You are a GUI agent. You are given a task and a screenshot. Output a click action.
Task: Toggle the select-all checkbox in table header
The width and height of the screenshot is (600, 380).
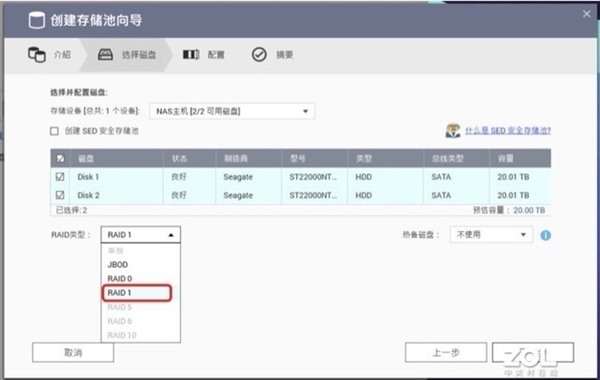(x=60, y=158)
